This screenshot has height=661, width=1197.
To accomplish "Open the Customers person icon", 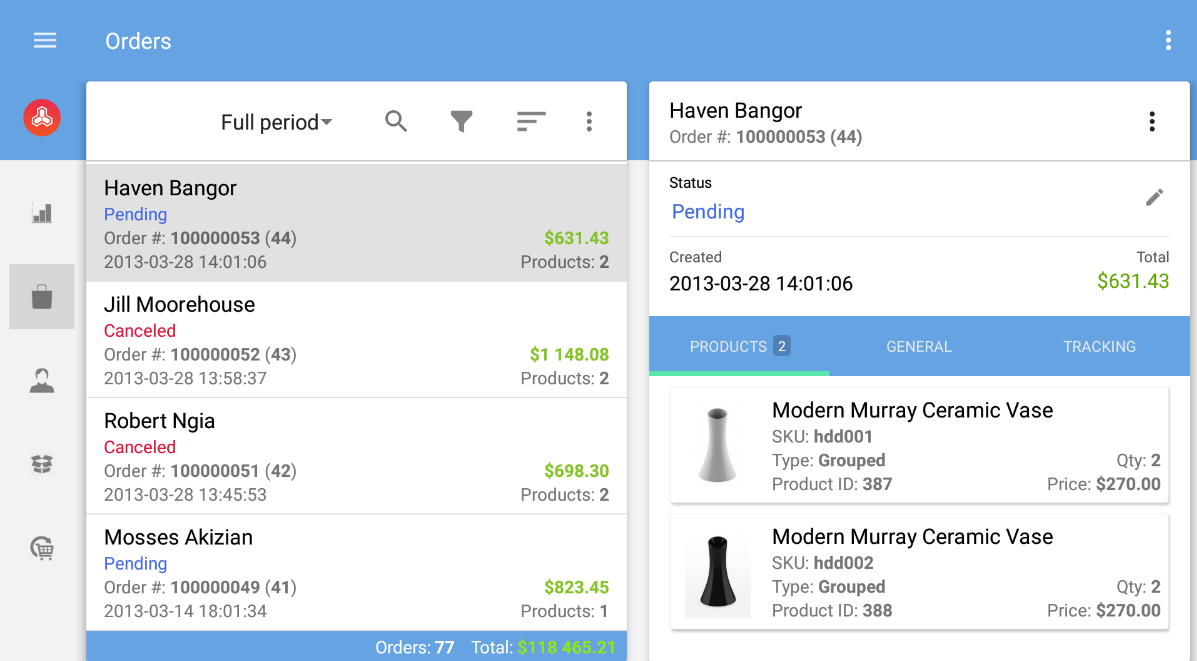I will 42,380.
